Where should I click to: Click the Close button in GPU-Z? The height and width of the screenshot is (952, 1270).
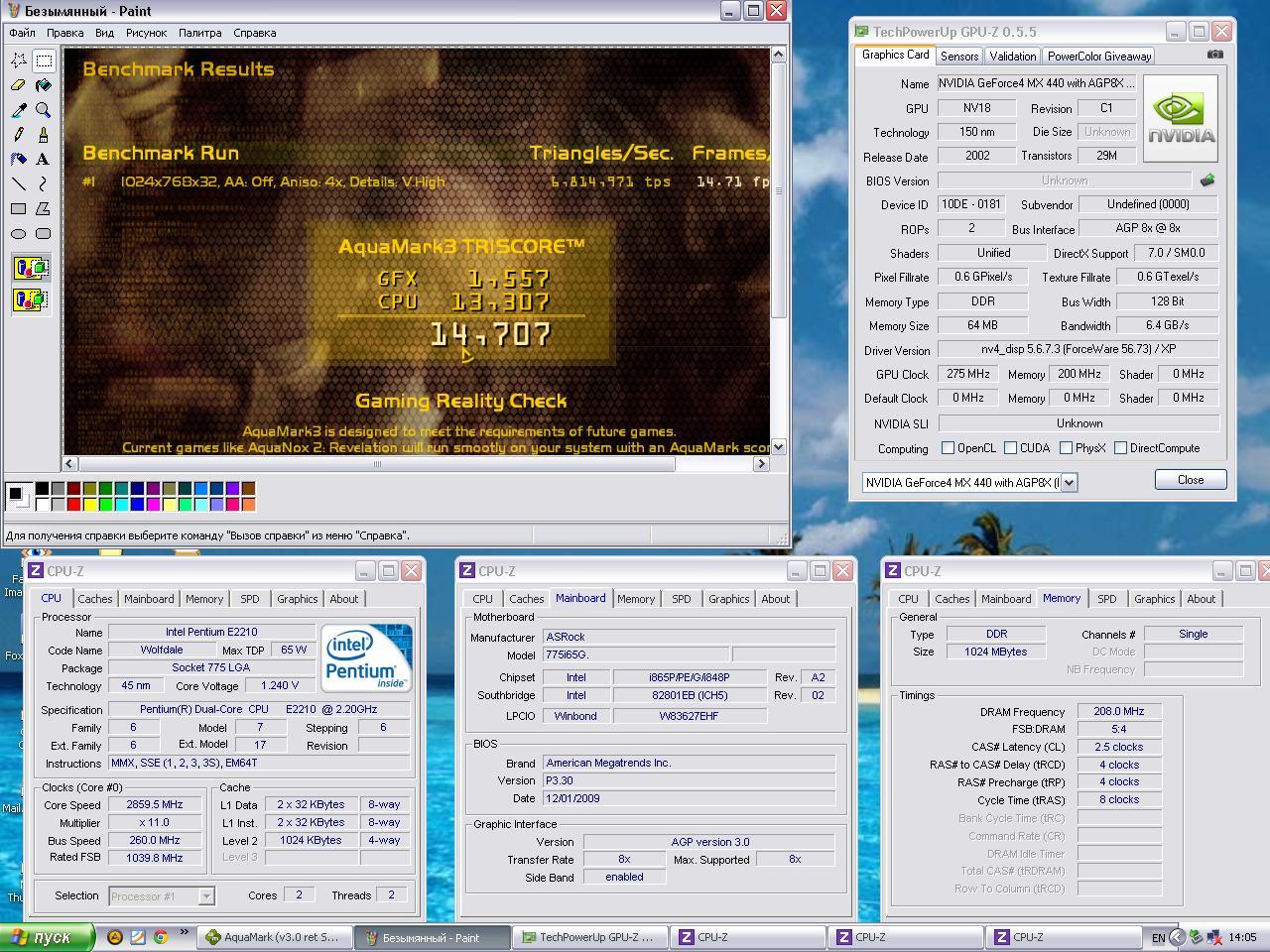[1191, 480]
